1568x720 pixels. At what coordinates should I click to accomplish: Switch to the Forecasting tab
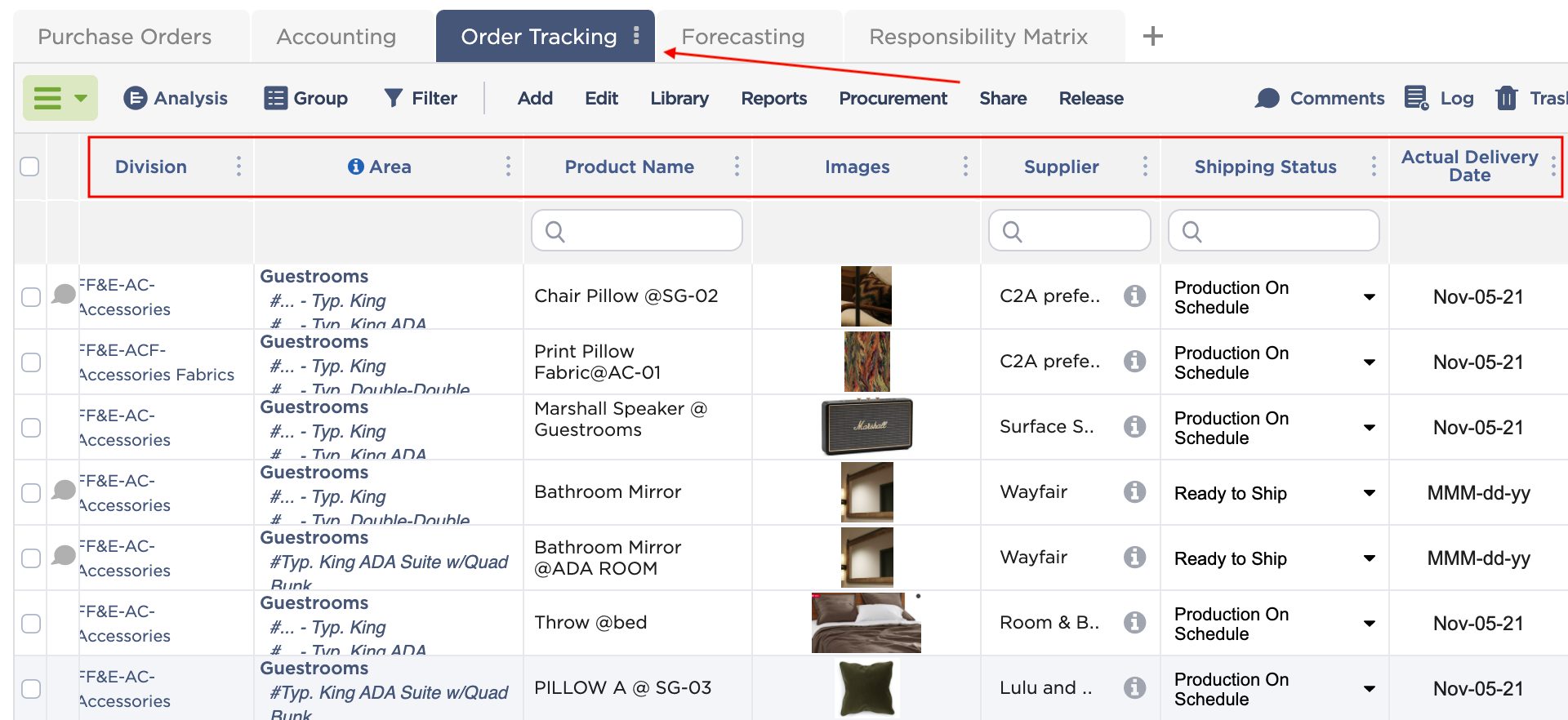click(742, 36)
